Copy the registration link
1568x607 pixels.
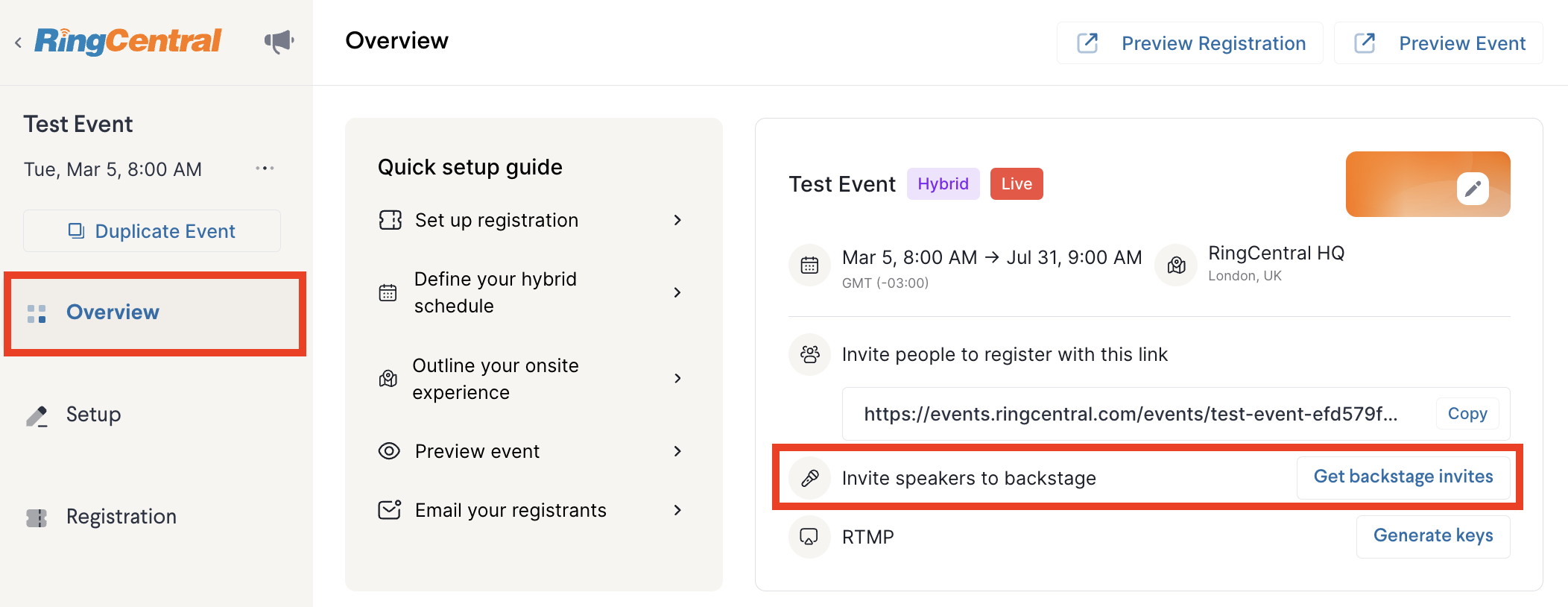tap(1467, 414)
